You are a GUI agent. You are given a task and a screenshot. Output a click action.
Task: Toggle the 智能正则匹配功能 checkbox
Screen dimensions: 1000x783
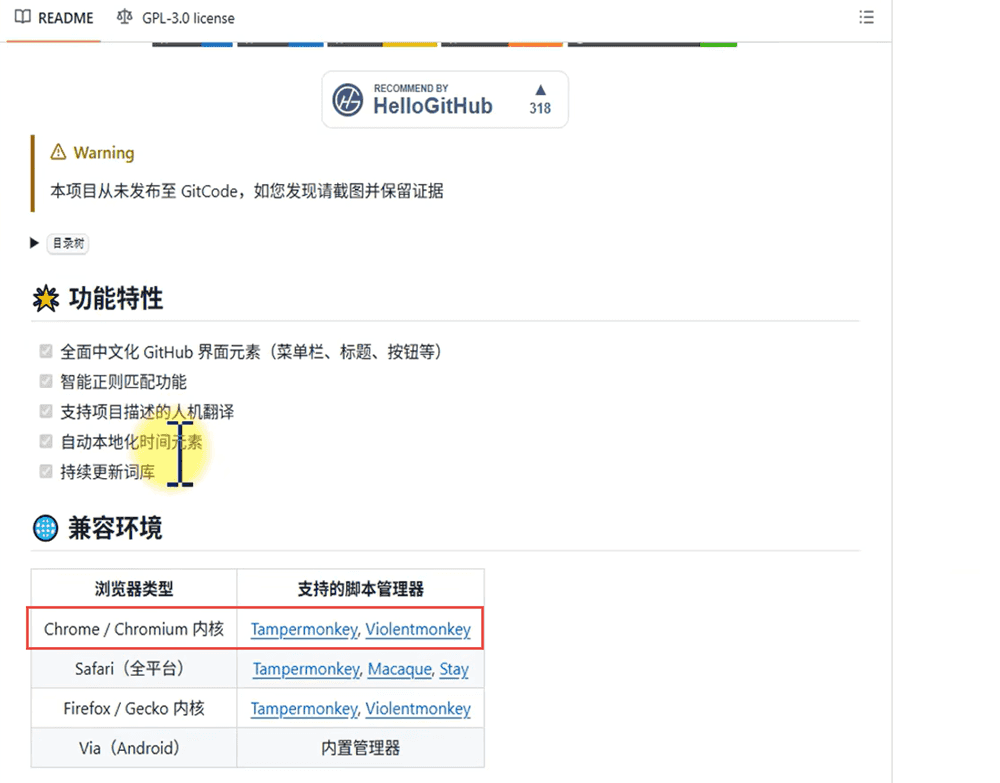(x=45, y=382)
